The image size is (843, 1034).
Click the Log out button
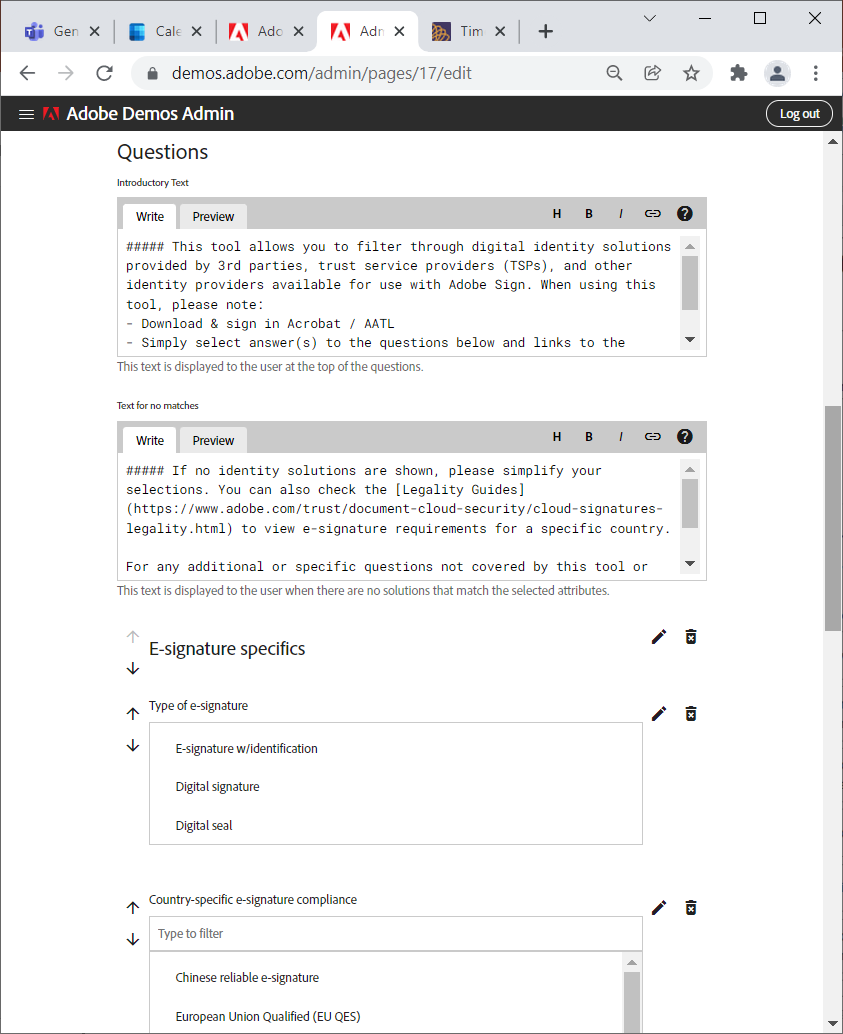tap(799, 113)
